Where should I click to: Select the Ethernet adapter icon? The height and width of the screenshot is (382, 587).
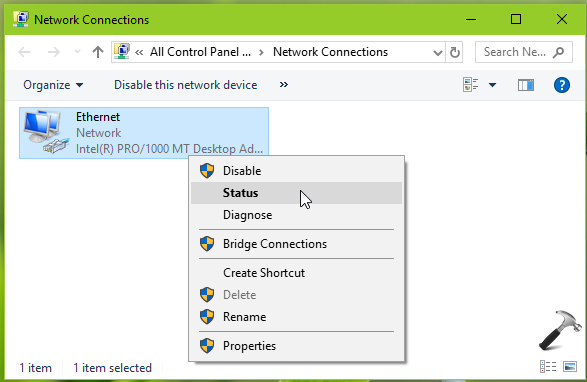(x=46, y=132)
